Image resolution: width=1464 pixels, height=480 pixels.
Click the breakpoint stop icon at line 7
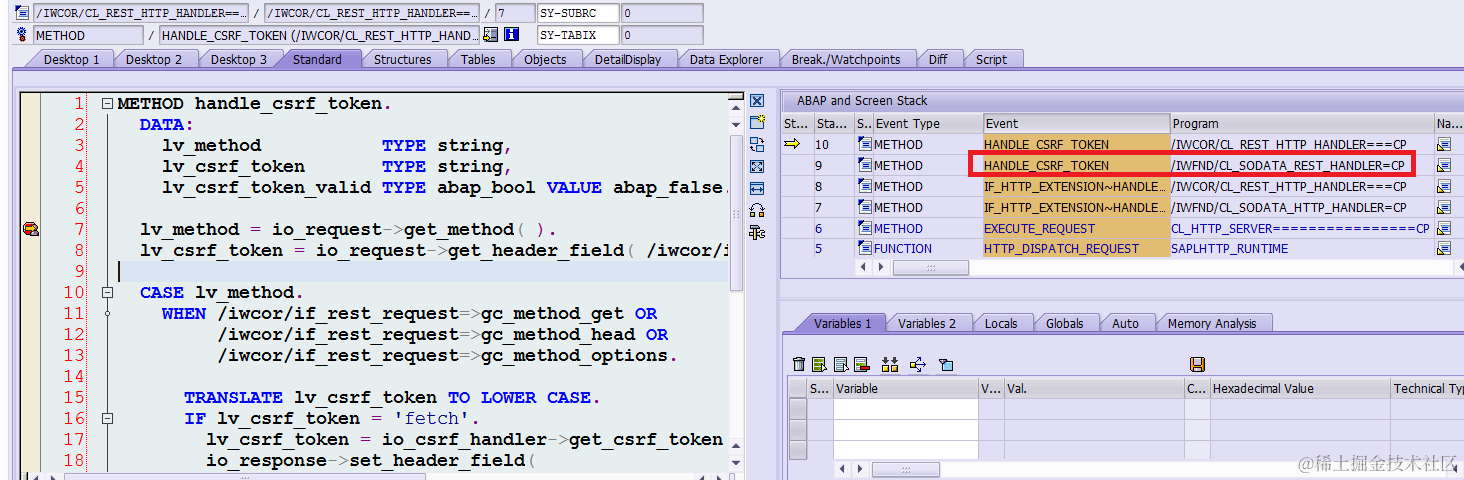[30, 230]
